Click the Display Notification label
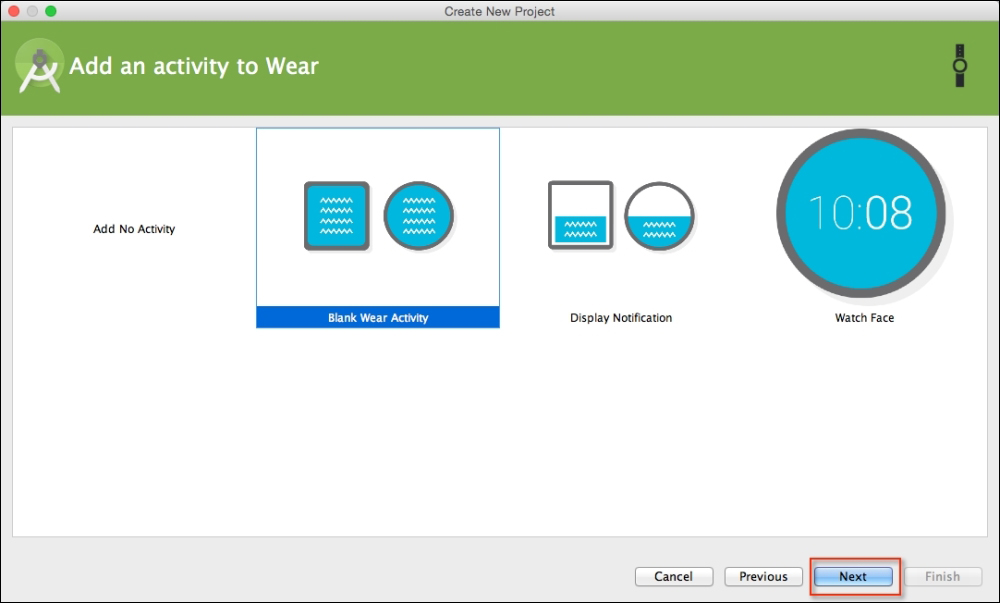 [x=621, y=318]
